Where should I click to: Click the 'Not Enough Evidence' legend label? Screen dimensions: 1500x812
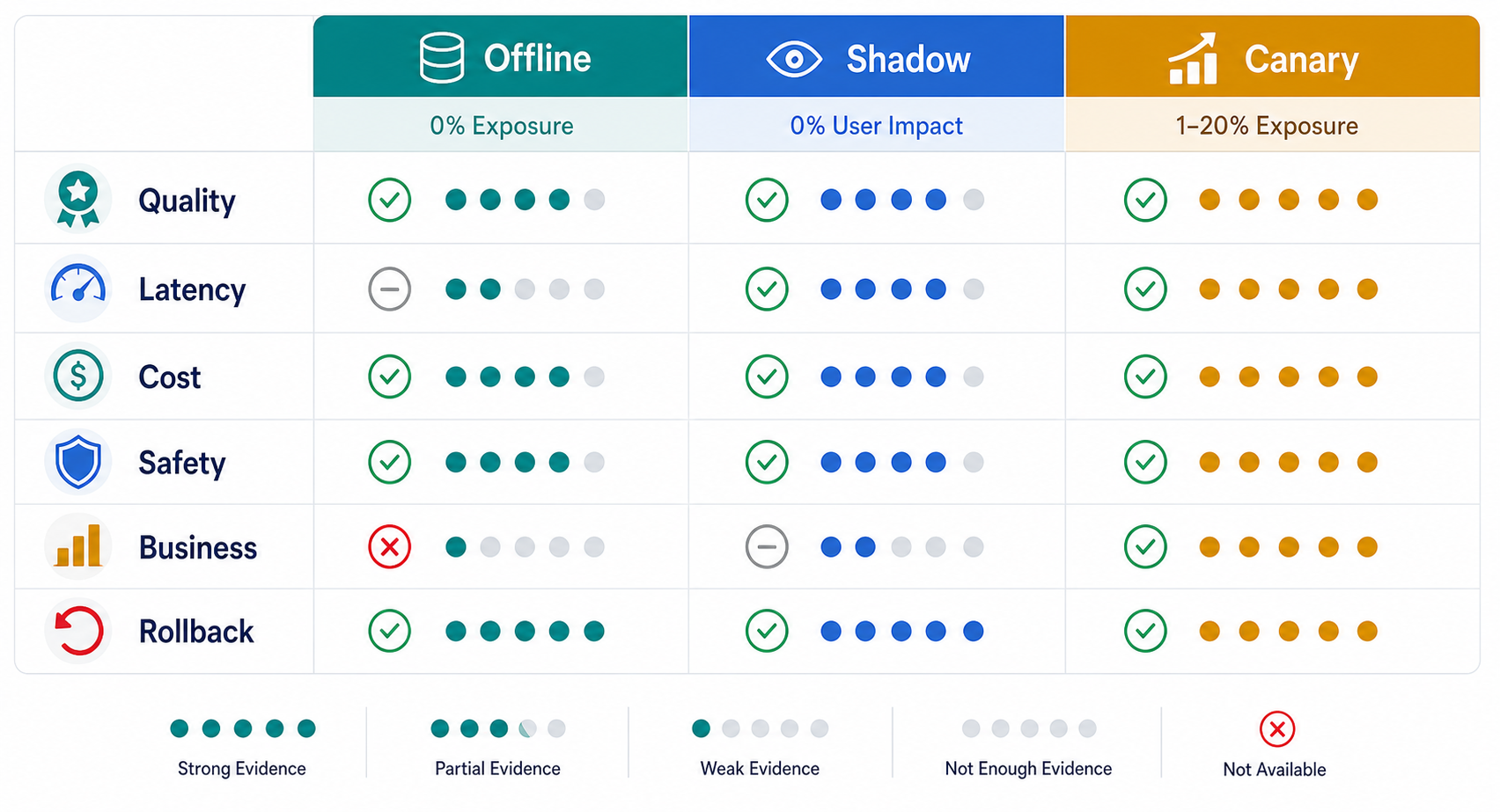click(1028, 769)
